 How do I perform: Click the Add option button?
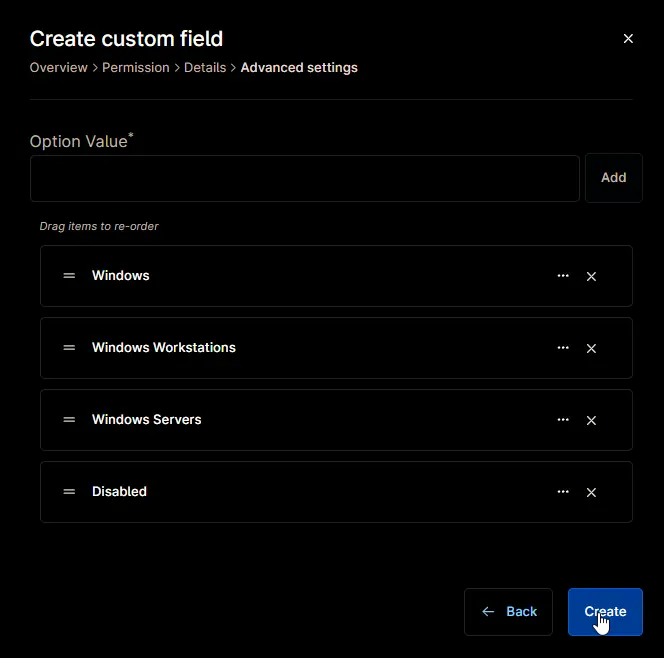point(614,178)
